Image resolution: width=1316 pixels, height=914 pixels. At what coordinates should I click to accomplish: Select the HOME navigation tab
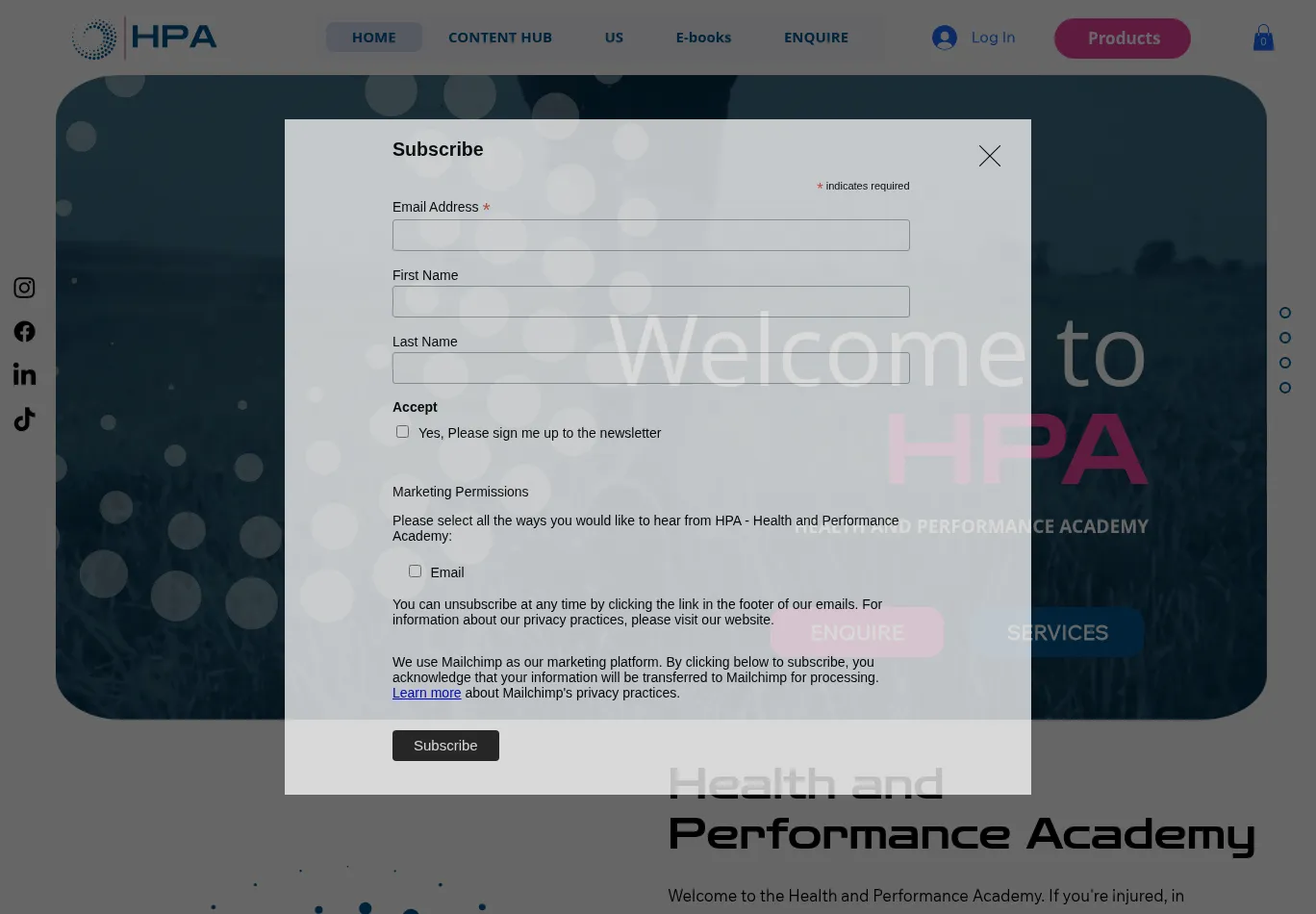[x=373, y=38]
